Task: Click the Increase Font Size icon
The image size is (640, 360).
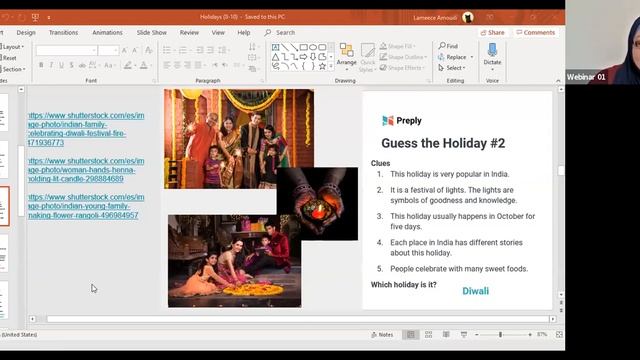Action: coord(124,50)
